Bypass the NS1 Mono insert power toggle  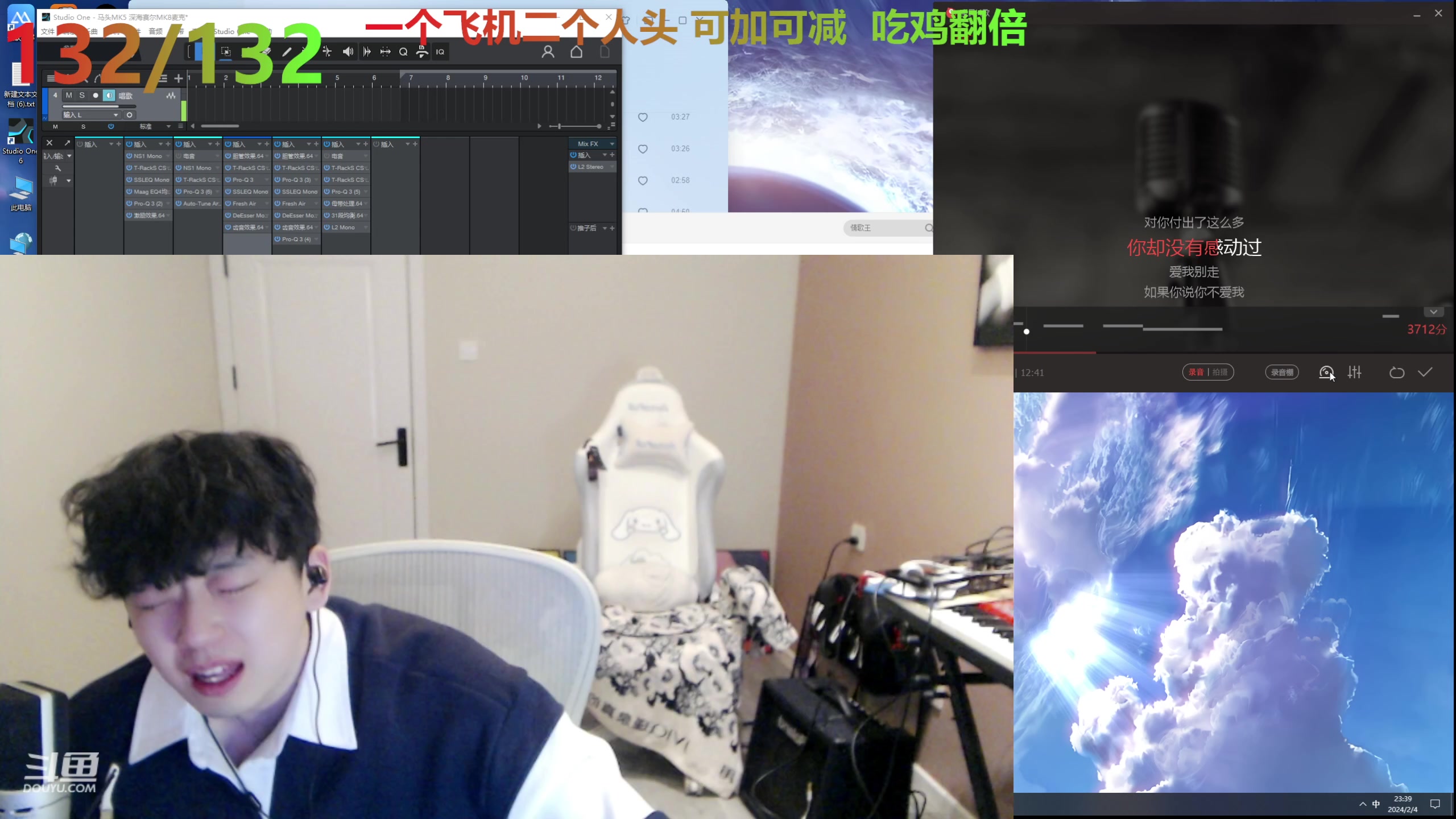pos(130,156)
